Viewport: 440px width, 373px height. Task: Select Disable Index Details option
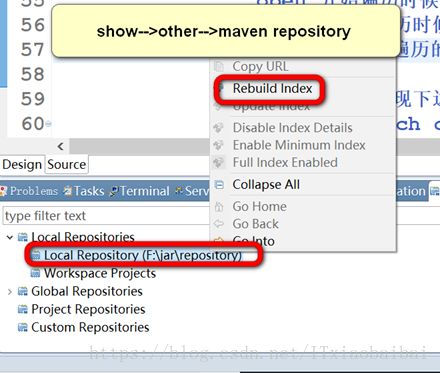coord(292,128)
